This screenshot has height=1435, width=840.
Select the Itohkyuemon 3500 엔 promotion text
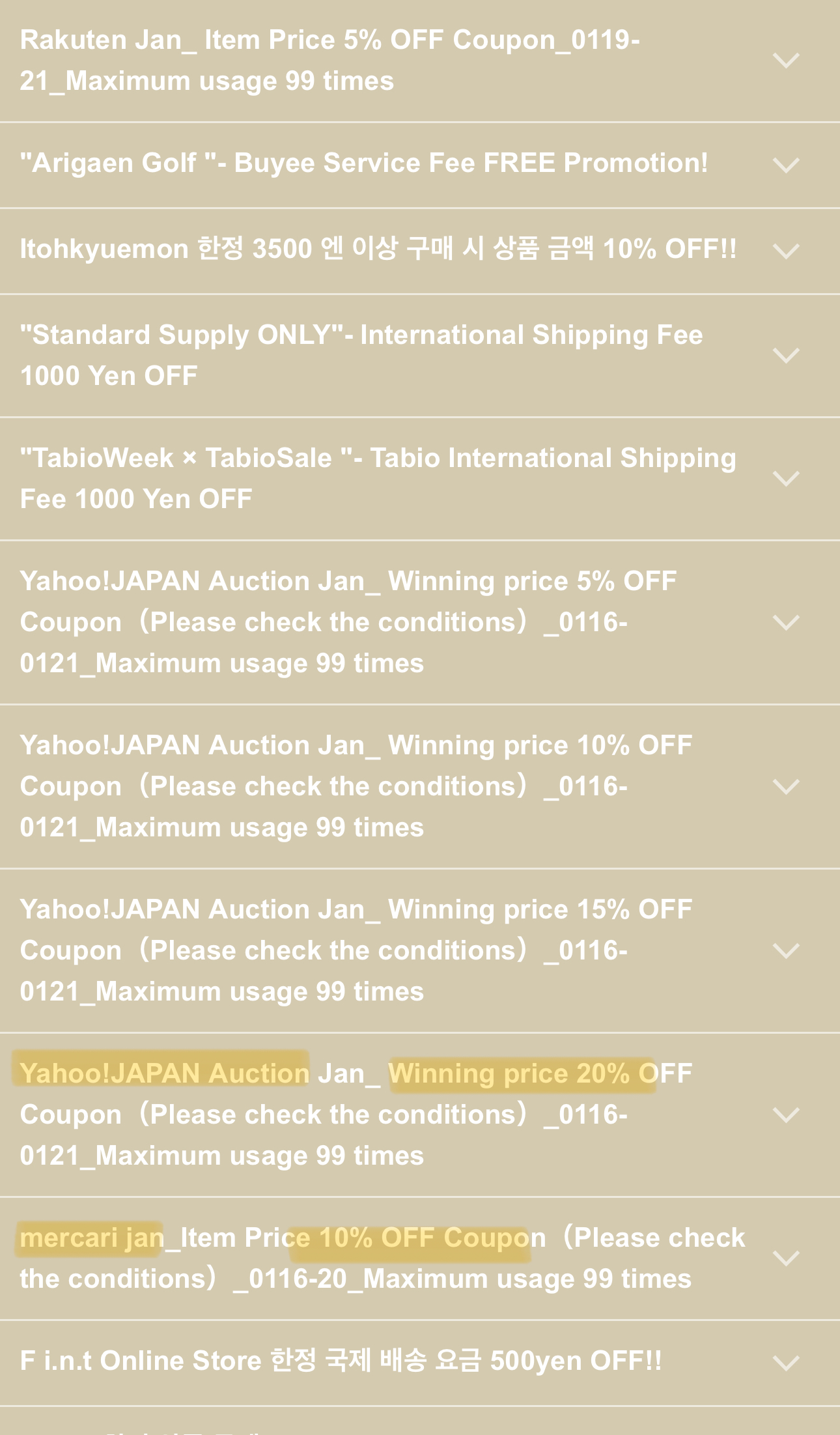coord(378,249)
